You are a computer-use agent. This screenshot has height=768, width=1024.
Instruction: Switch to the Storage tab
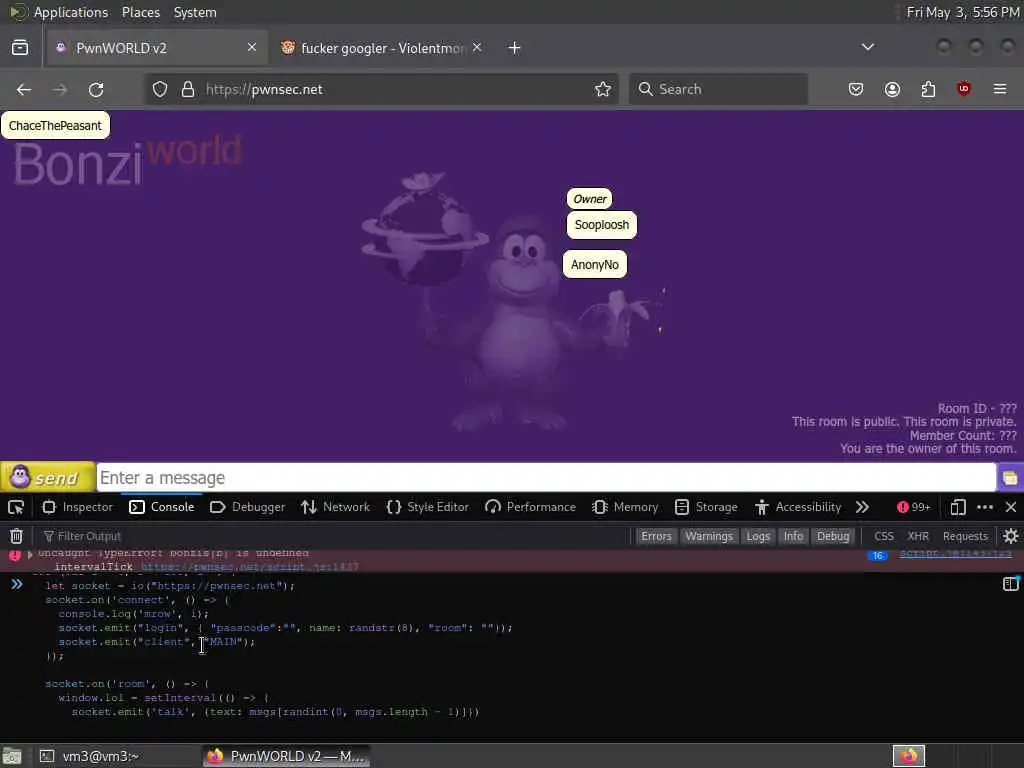pyautogui.click(x=706, y=507)
